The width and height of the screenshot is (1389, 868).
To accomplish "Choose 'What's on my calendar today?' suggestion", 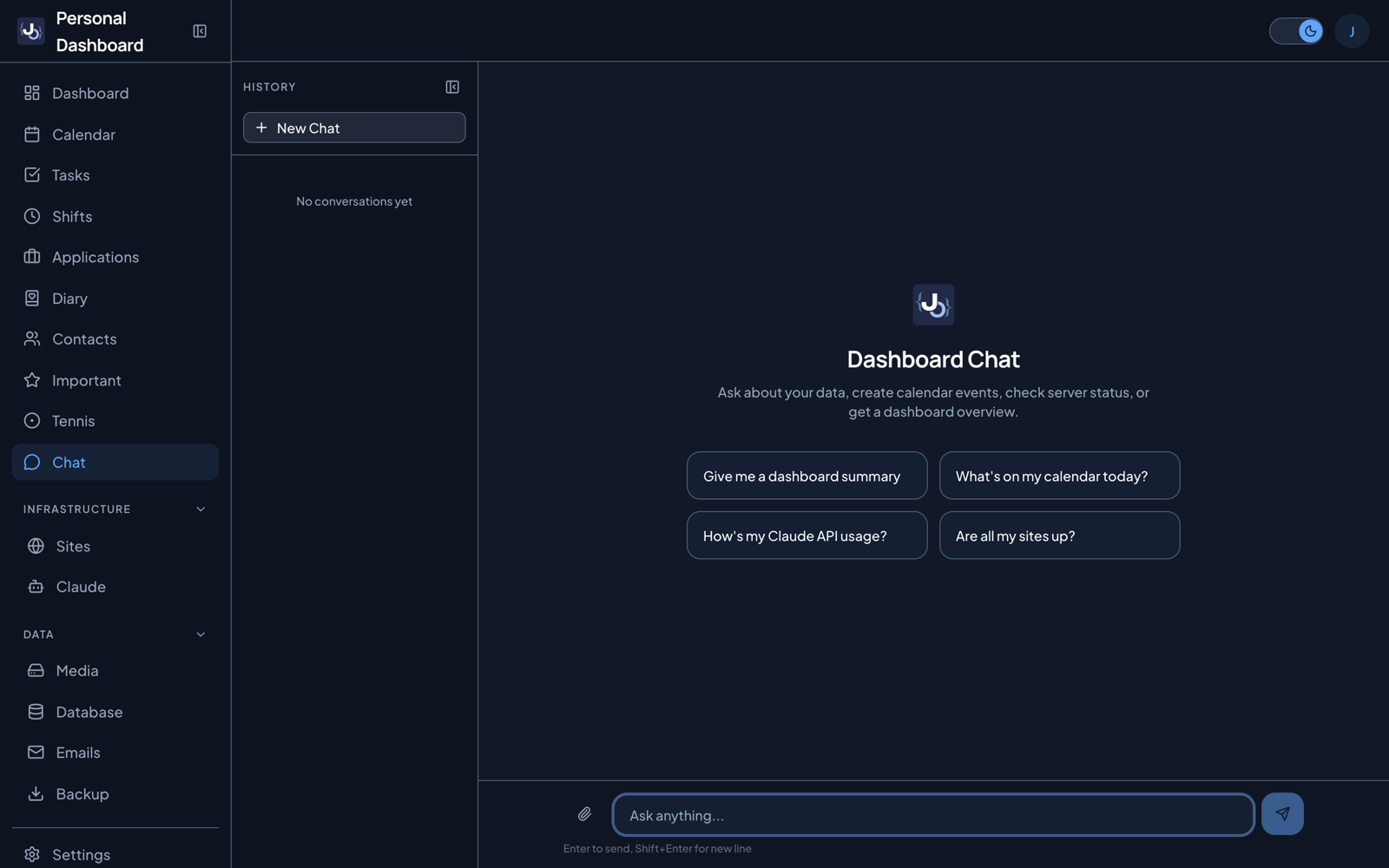I will click(x=1059, y=476).
